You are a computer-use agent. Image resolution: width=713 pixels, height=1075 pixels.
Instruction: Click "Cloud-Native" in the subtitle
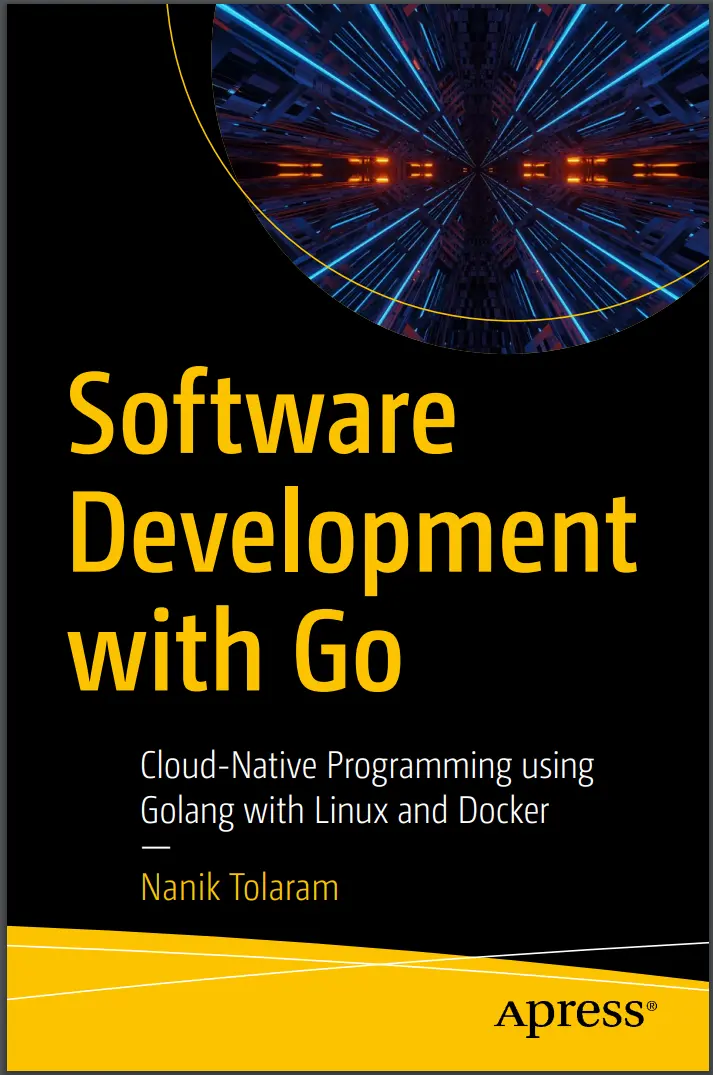coord(228,767)
